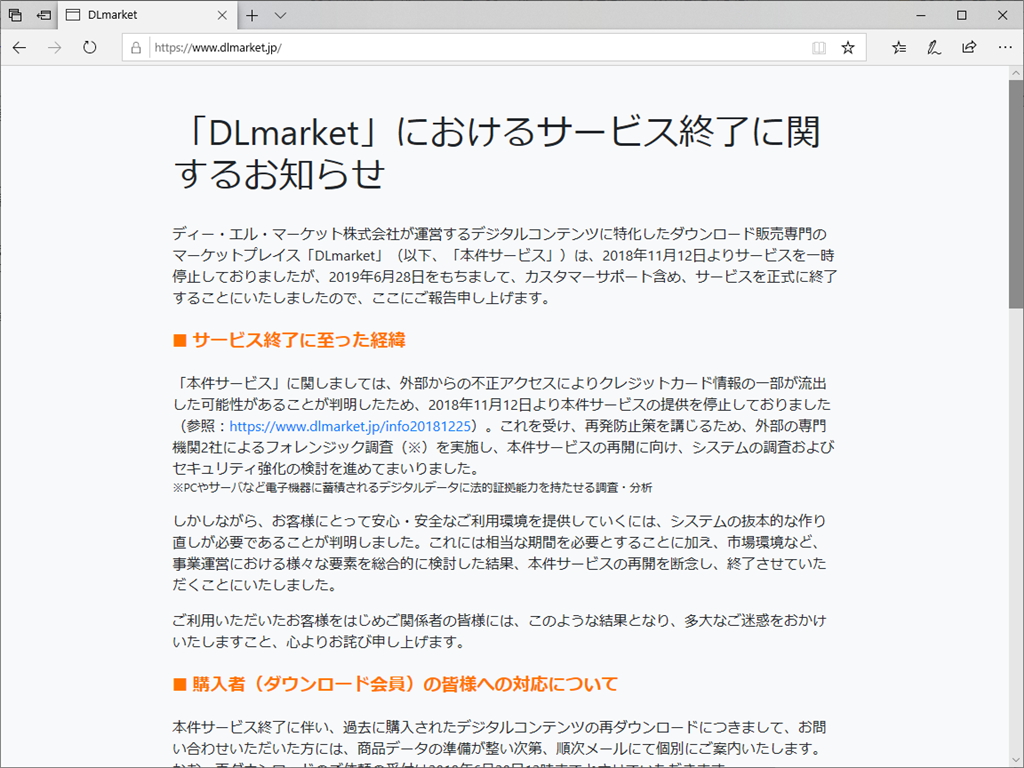Open a new browser tab
Viewport: 1024px width, 768px height.
pyautogui.click(x=253, y=15)
